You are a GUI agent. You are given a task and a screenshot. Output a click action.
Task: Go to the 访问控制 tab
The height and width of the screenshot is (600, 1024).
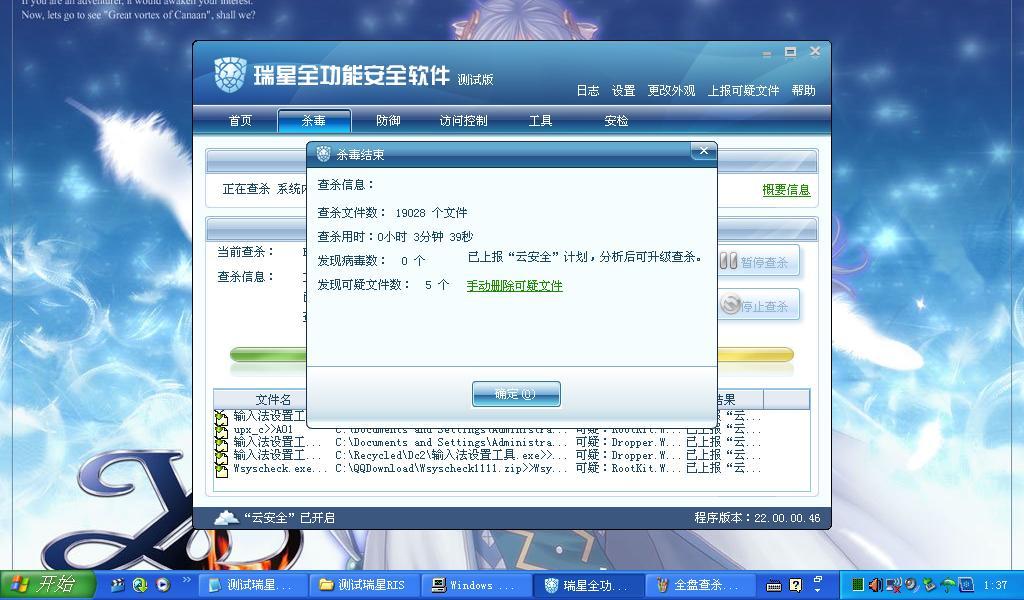click(x=464, y=121)
